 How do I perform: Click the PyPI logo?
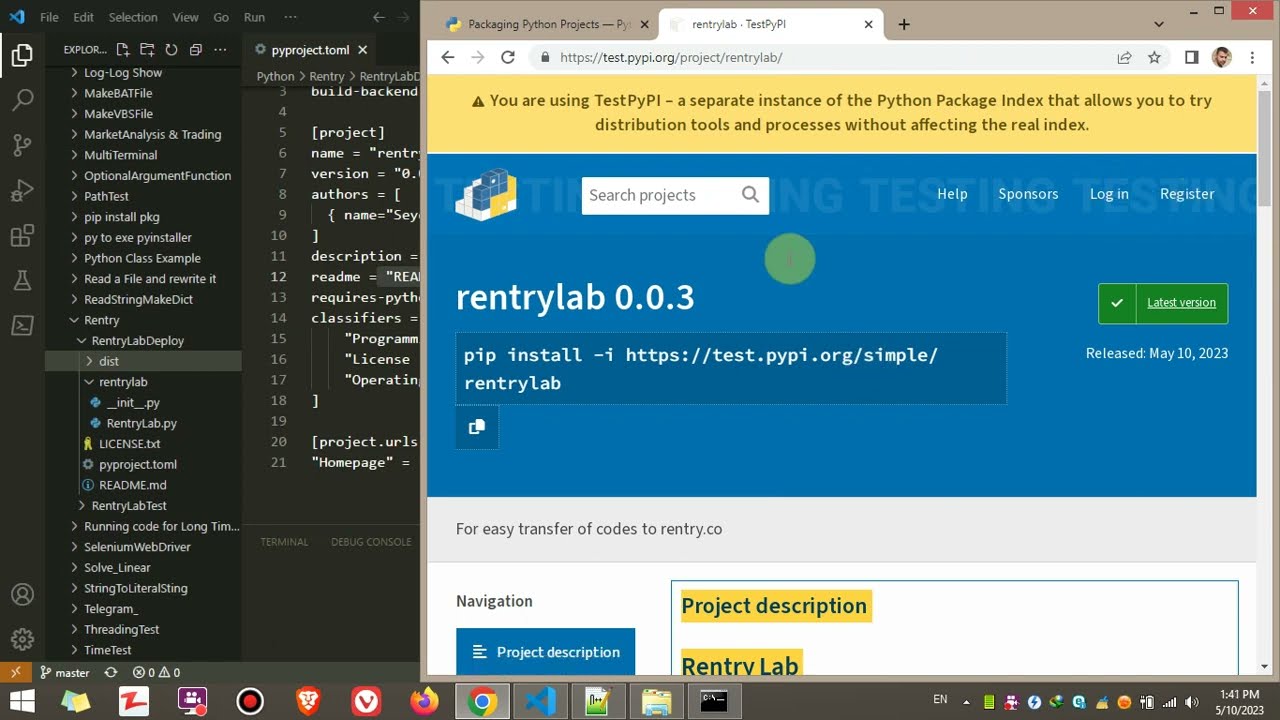pyautogui.click(x=487, y=194)
